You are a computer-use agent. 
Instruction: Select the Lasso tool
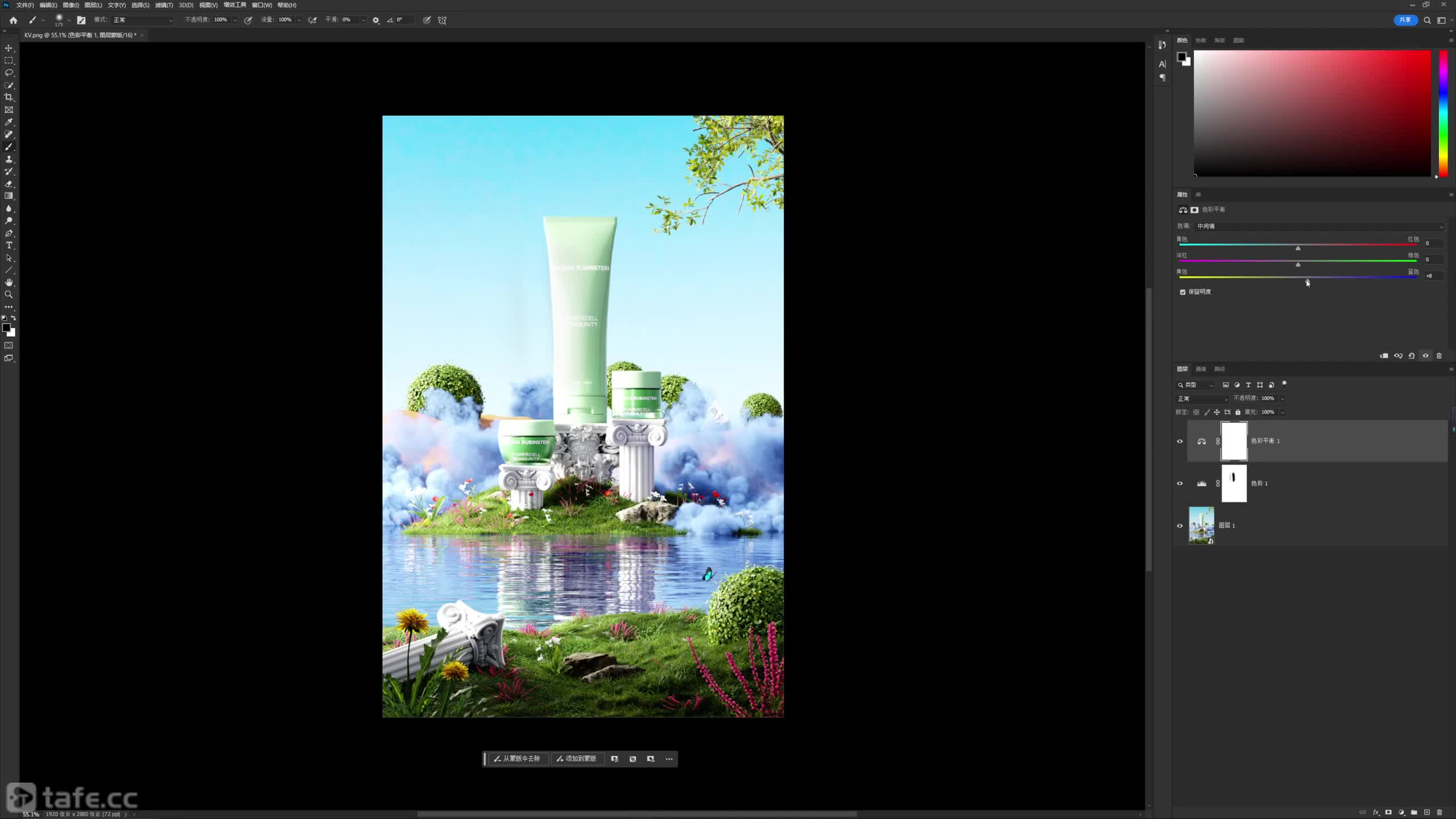coord(9,73)
